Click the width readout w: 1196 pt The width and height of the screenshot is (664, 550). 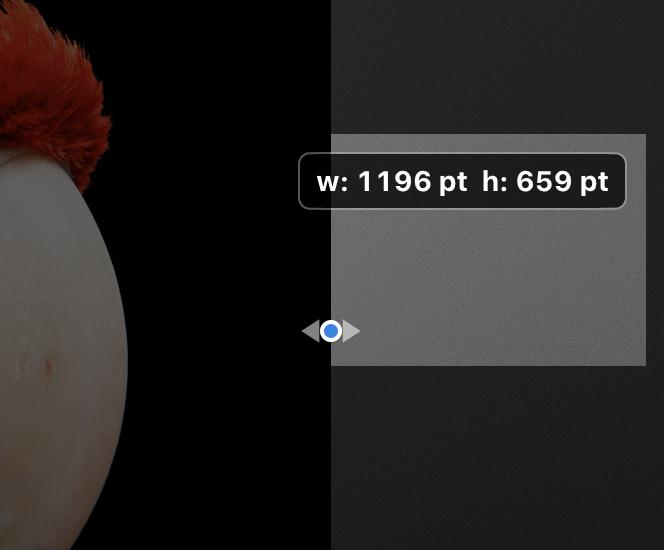point(392,182)
